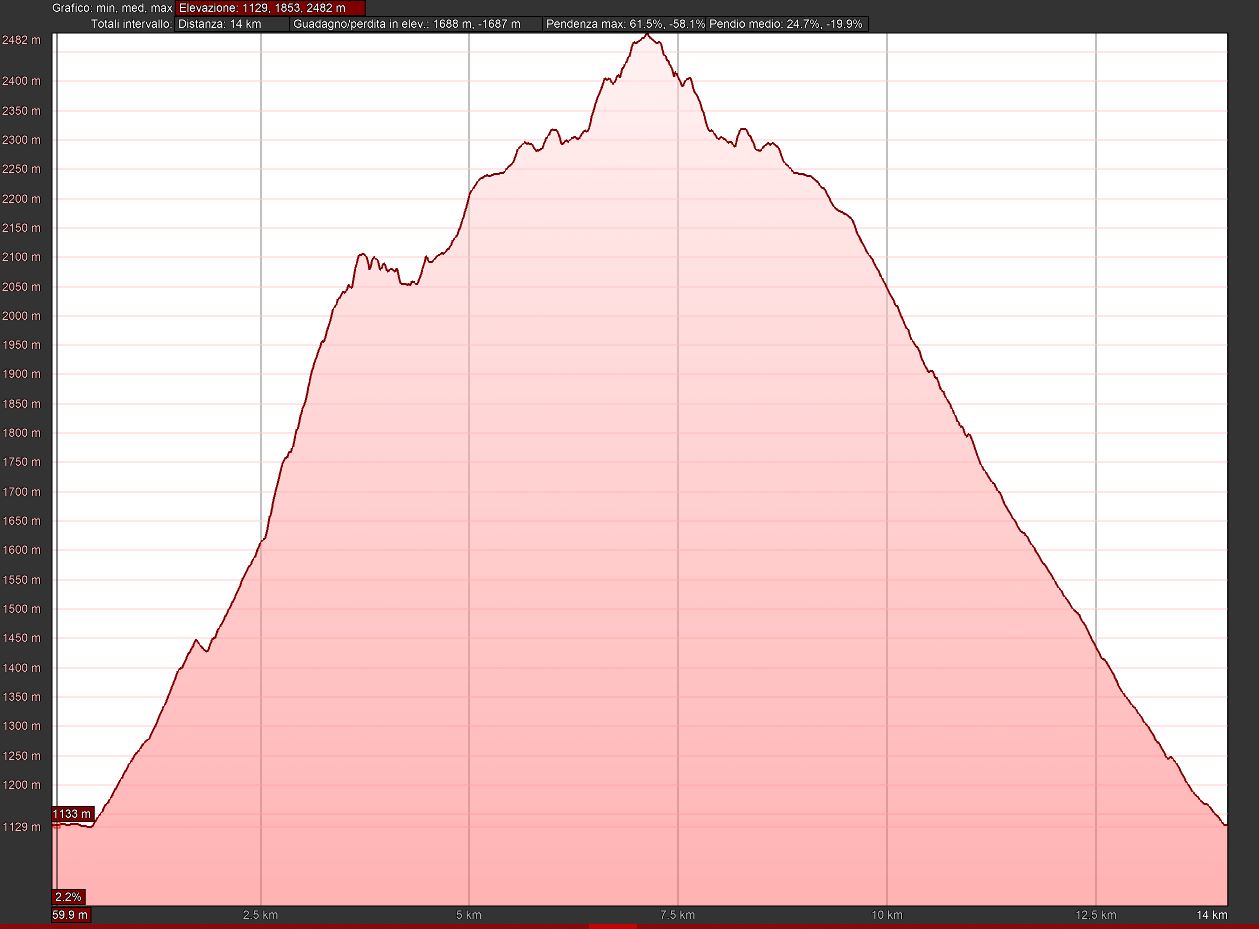Click the 14 km end-of-track label
The width and height of the screenshot is (1259, 929).
point(1210,915)
